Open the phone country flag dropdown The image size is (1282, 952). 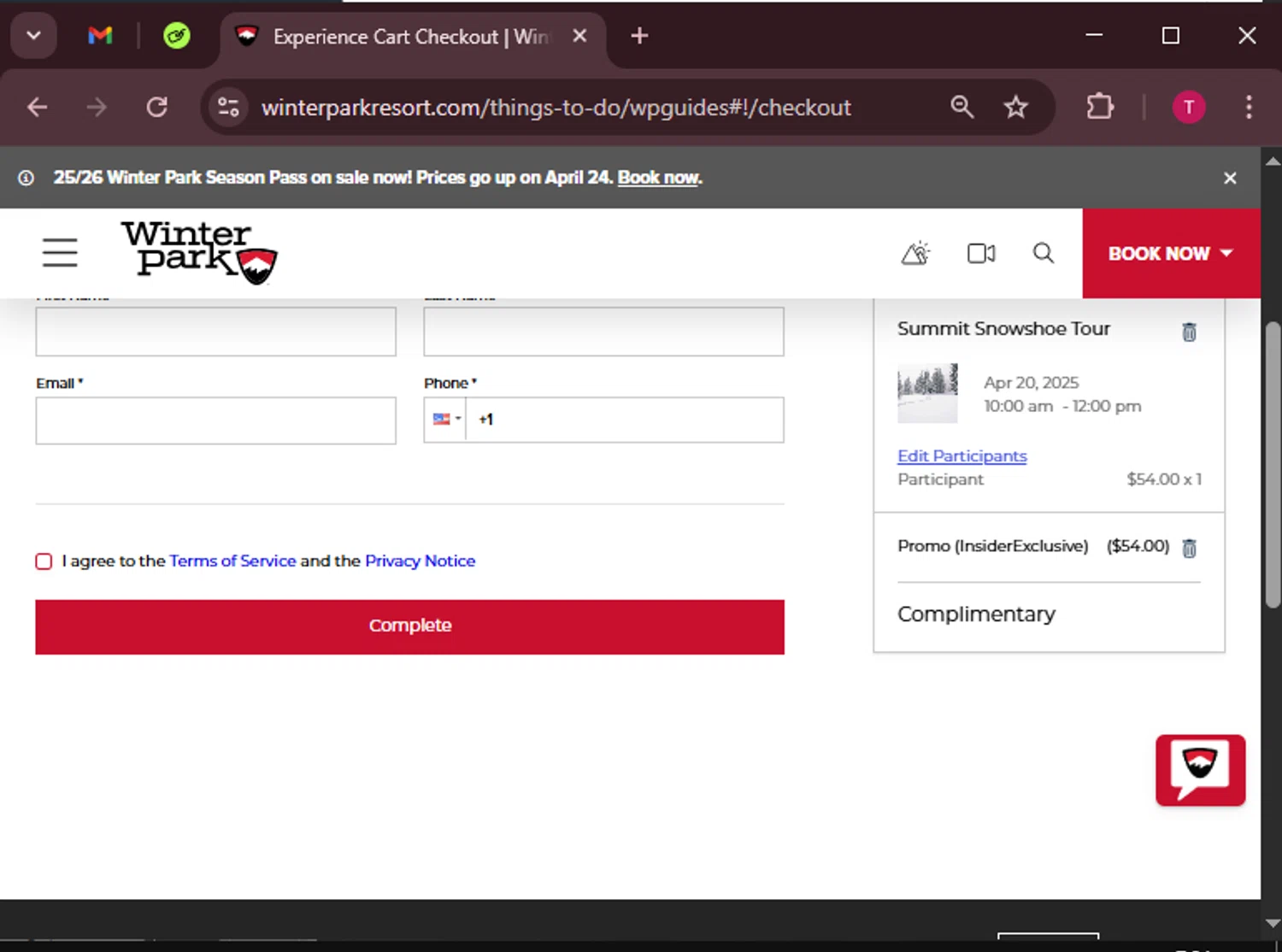coord(446,420)
